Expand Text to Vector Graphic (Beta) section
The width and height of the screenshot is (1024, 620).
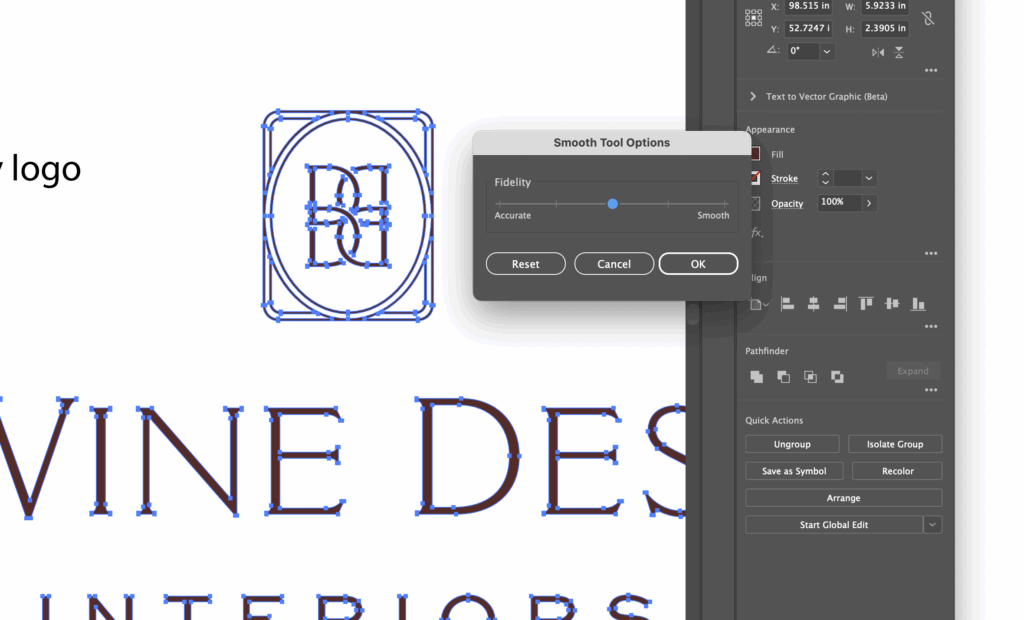pos(753,97)
